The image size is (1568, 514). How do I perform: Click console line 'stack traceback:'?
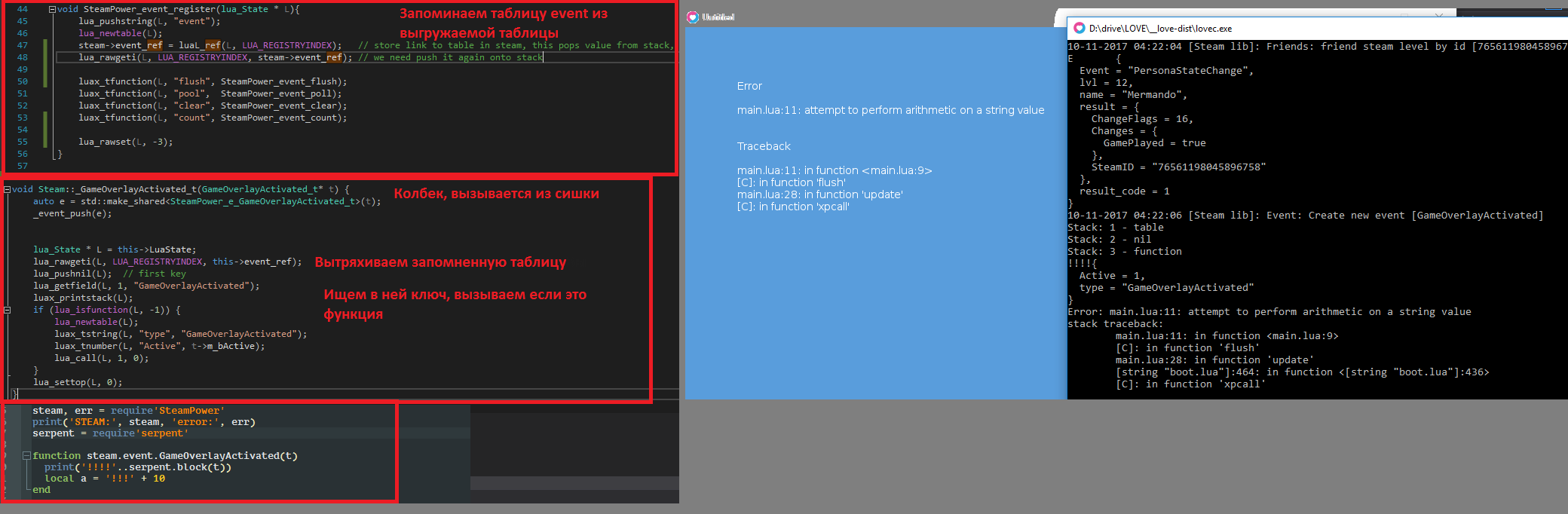(1116, 324)
